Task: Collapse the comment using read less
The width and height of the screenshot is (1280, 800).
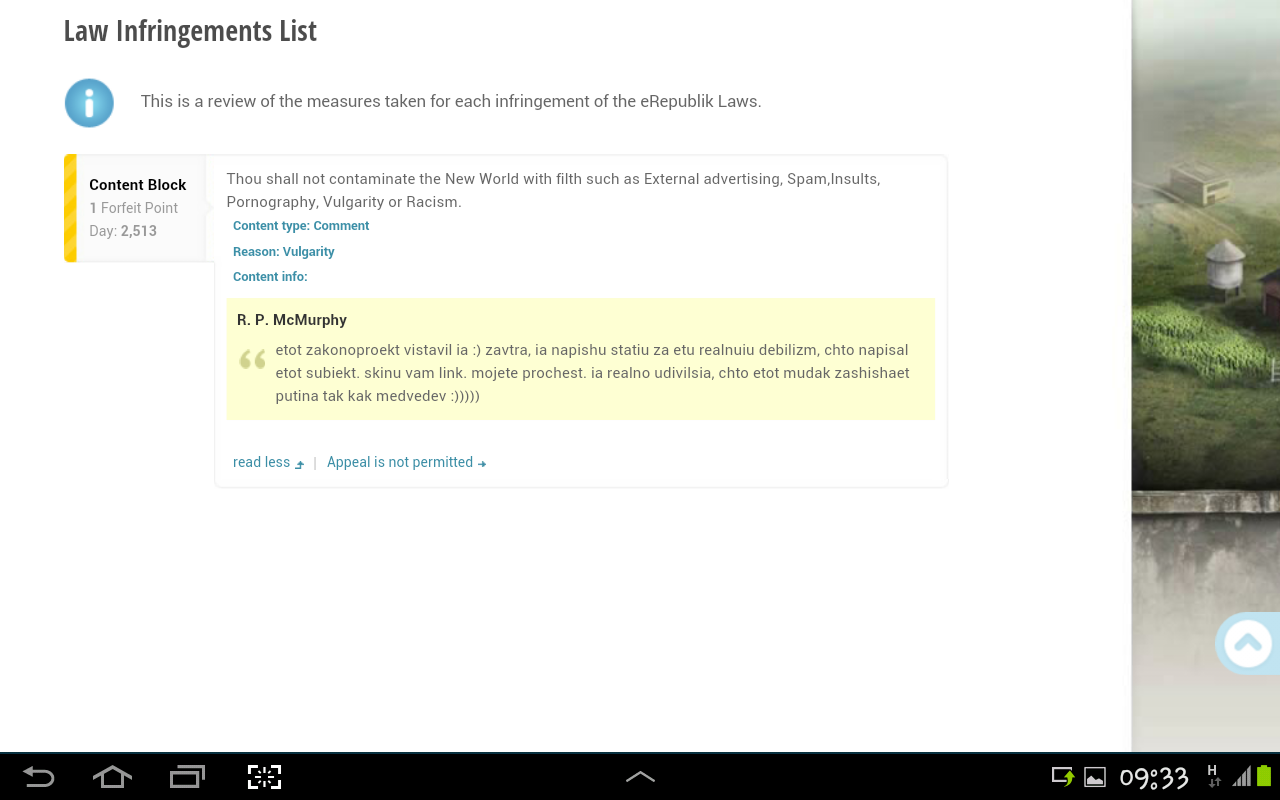Action: [x=262, y=462]
